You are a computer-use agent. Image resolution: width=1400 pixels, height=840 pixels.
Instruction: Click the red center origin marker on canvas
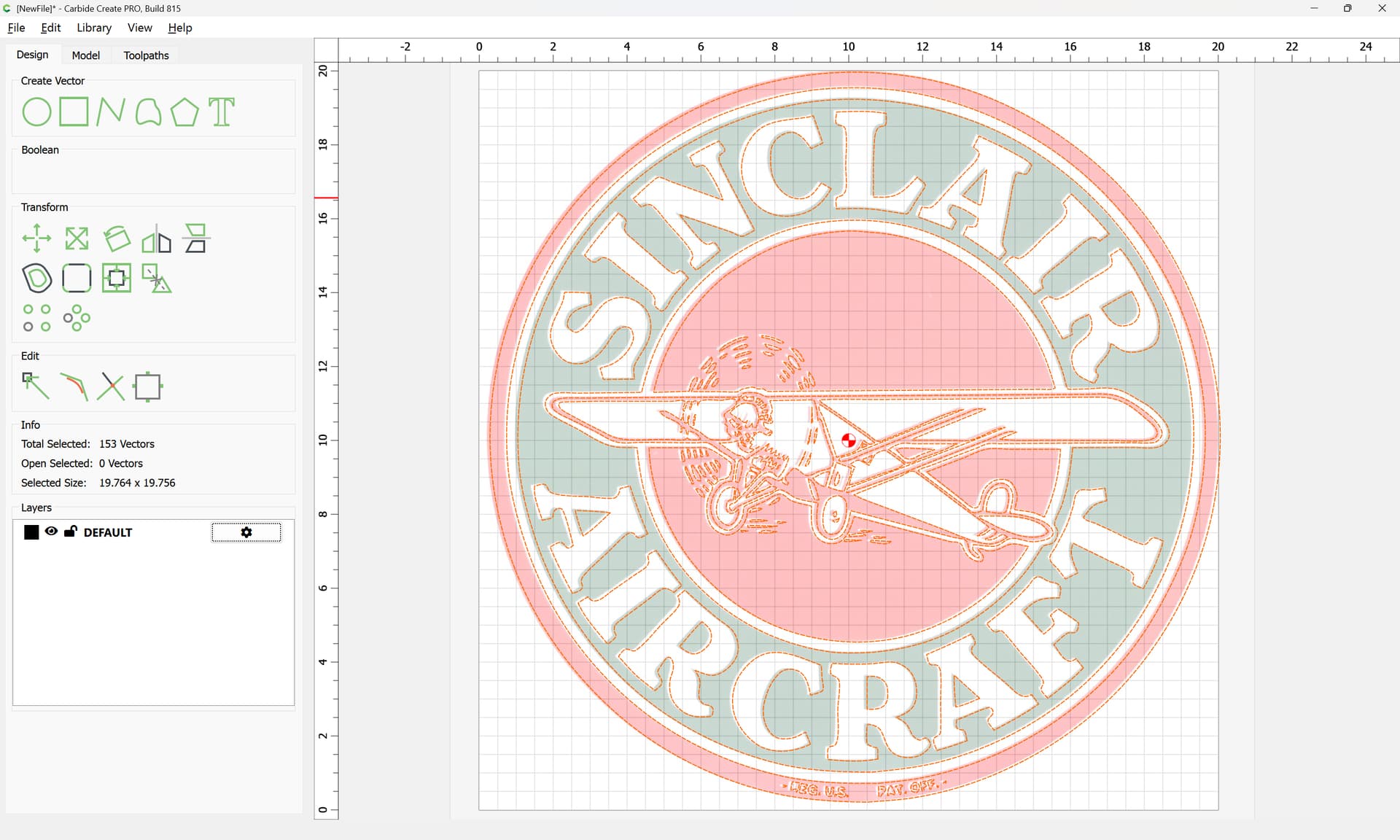pos(848,440)
